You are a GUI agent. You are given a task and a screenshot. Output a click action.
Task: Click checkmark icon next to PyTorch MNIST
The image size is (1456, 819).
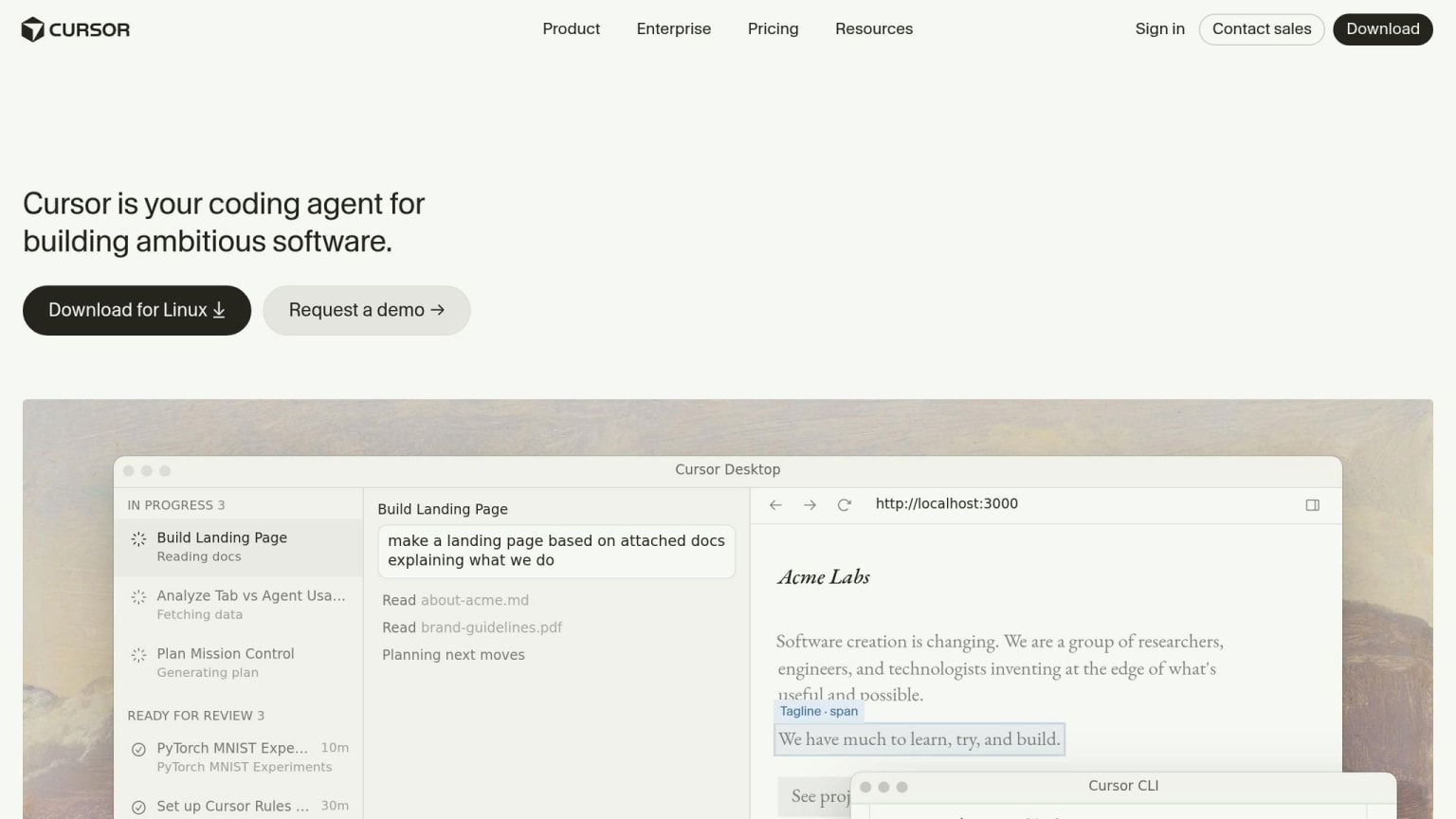pos(138,749)
